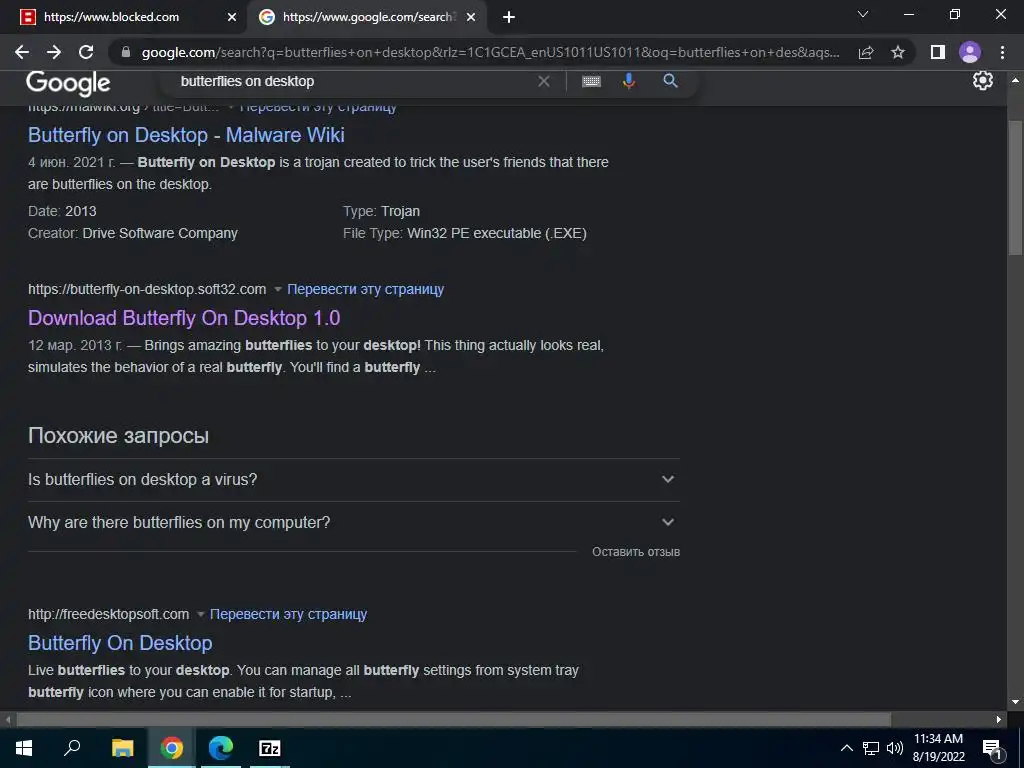
Task: Open the network status tray icon
Action: (x=871, y=748)
